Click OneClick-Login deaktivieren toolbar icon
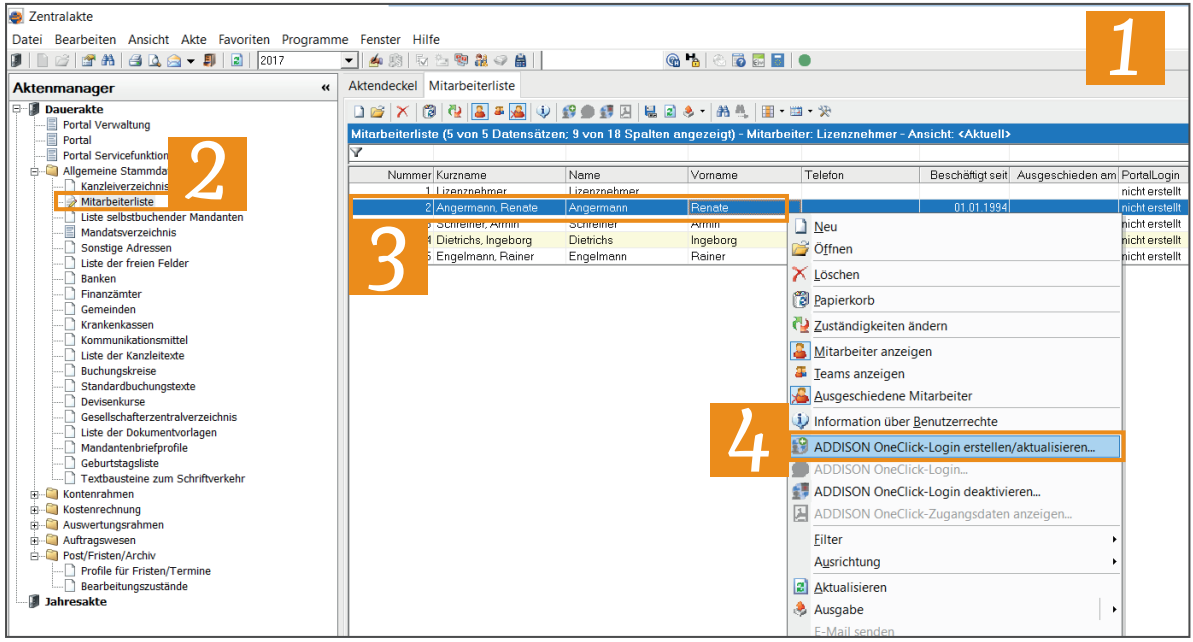The image size is (1193, 642). (x=606, y=112)
